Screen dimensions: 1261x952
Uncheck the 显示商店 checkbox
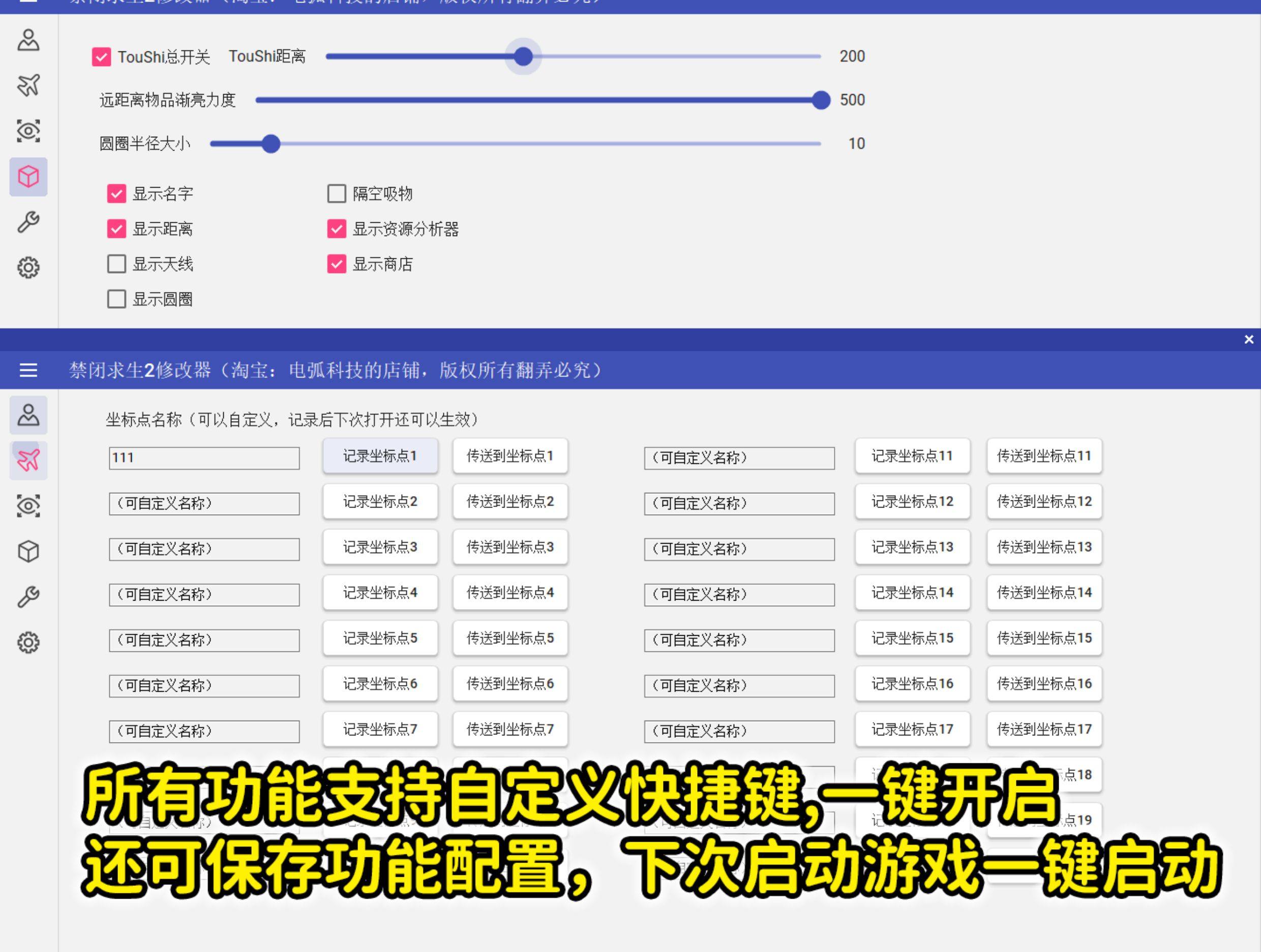point(336,264)
